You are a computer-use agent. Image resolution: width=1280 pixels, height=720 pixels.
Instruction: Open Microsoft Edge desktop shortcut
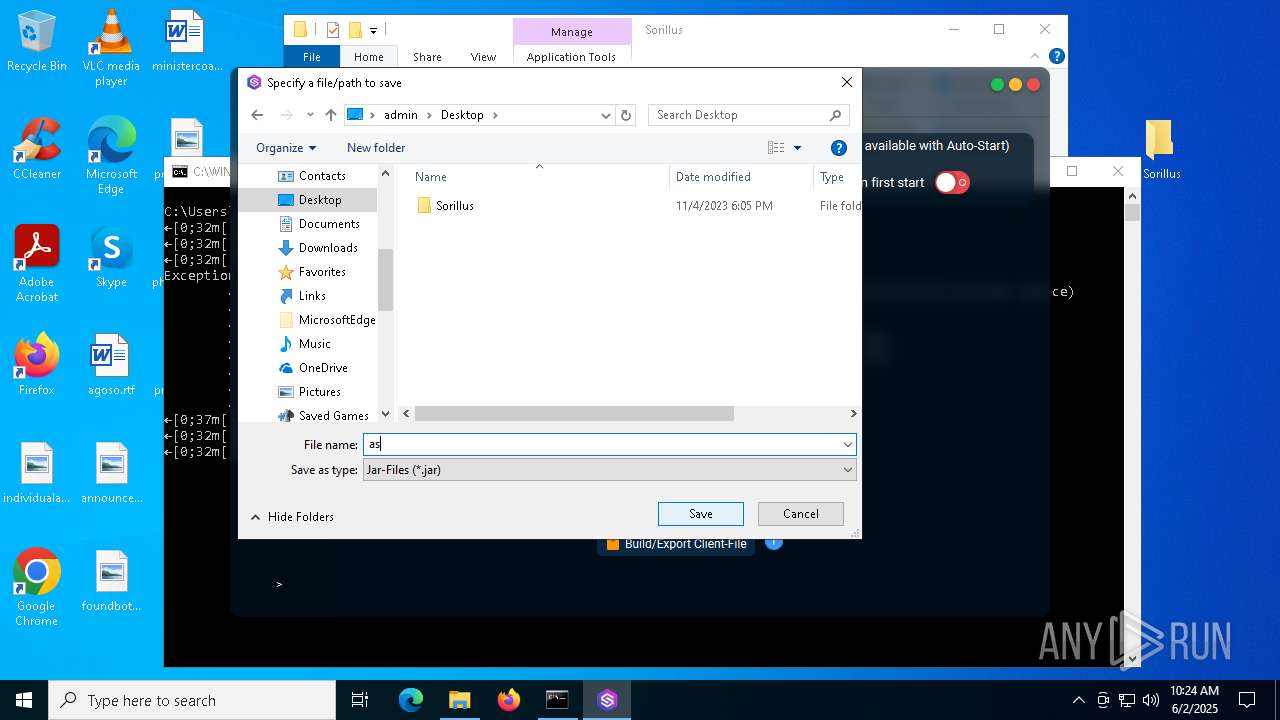tap(111, 157)
